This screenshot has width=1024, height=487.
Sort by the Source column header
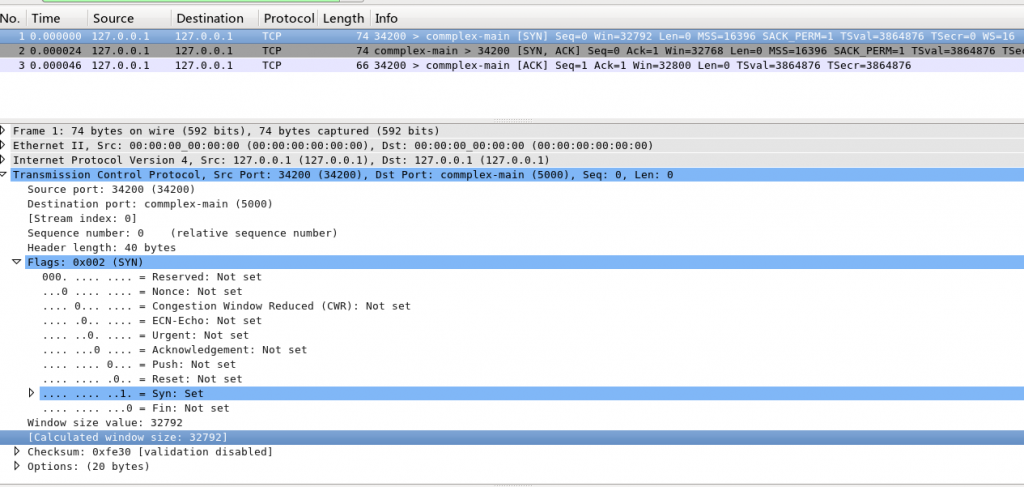pyautogui.click(x=129, y=18)
